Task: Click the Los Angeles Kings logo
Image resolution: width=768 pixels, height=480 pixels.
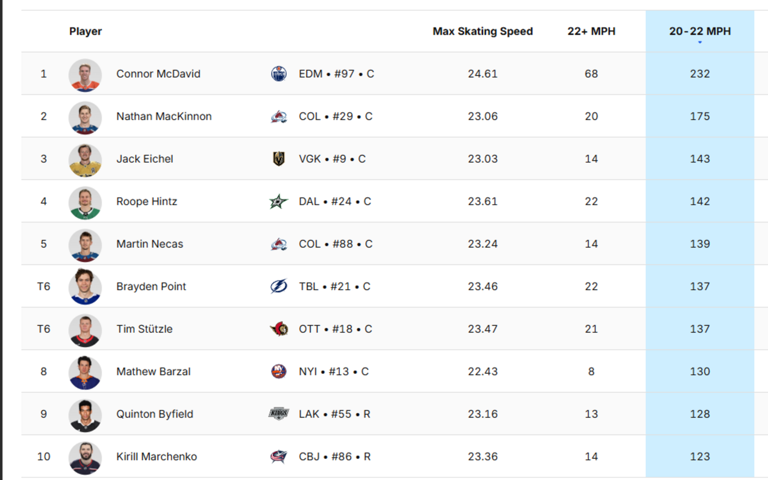Action: click(279, 414)
